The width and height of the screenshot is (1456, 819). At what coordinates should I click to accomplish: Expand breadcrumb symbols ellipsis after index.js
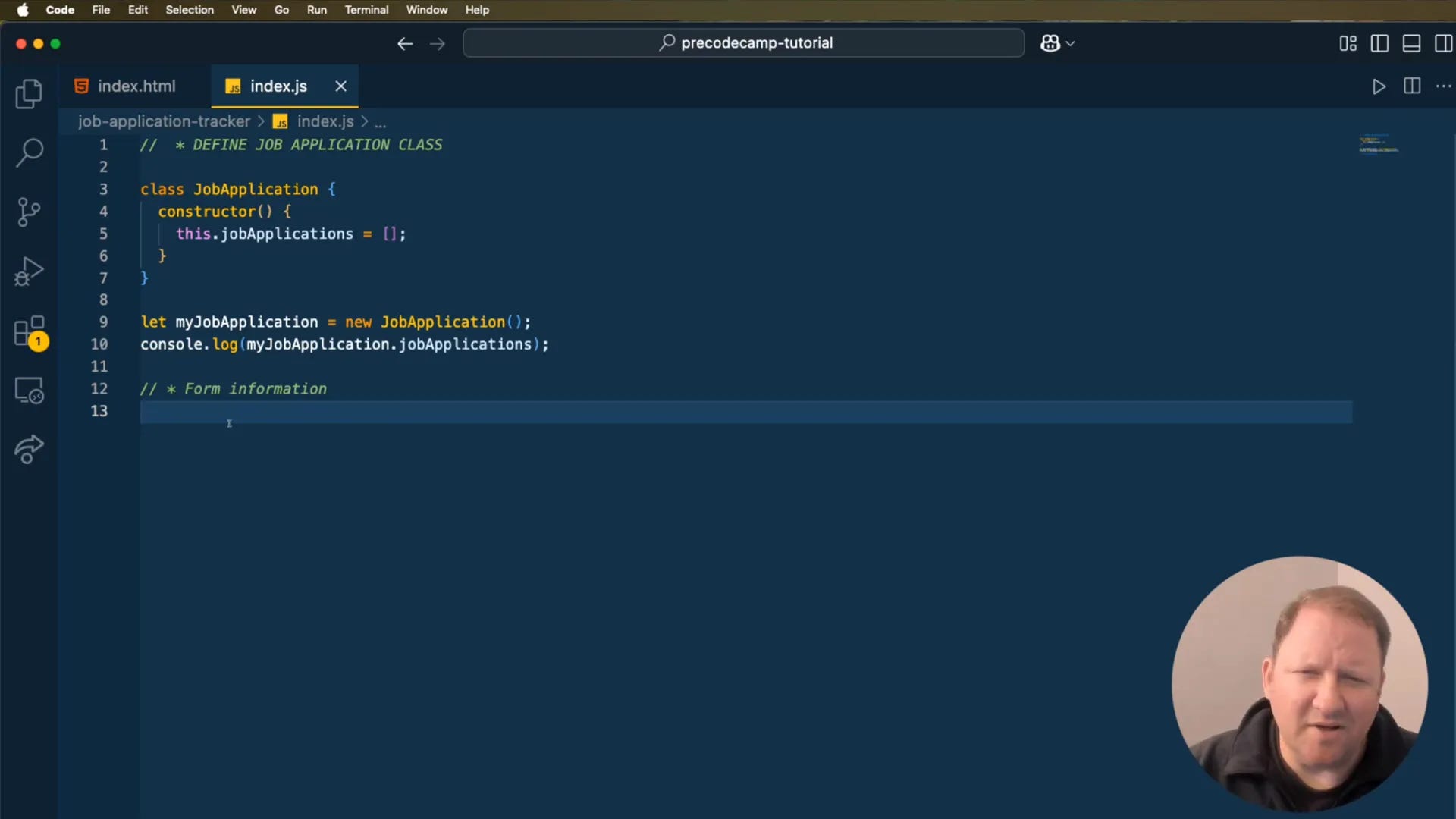pyautogui.click(x=380, y=122)
